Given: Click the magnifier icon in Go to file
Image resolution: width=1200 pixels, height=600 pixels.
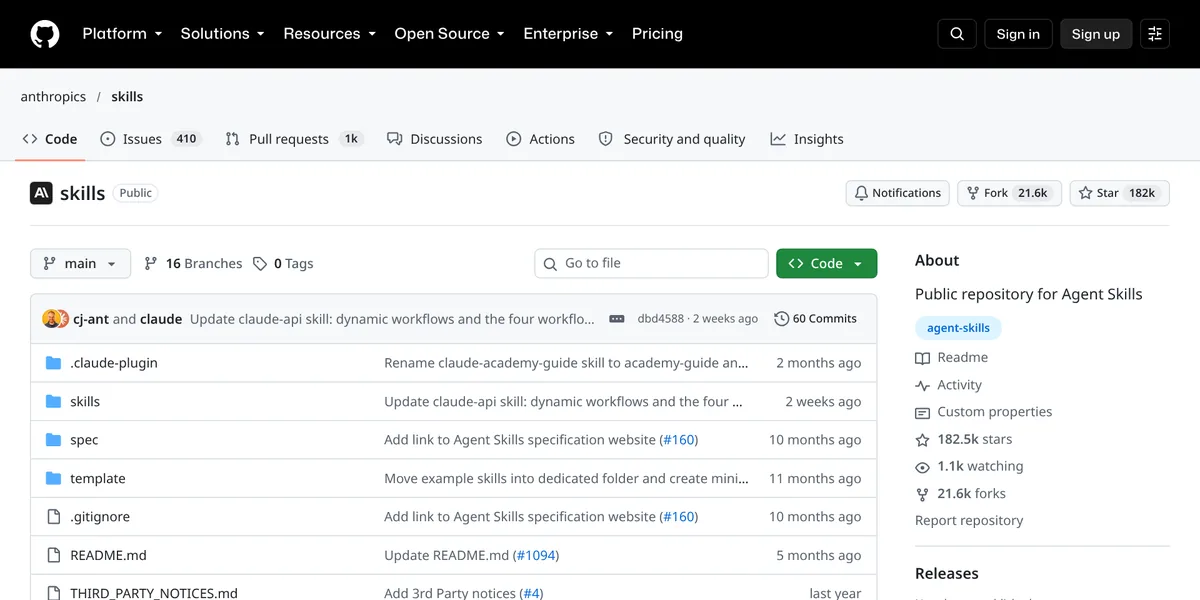Looking at the screenshot, I should 550,264.
